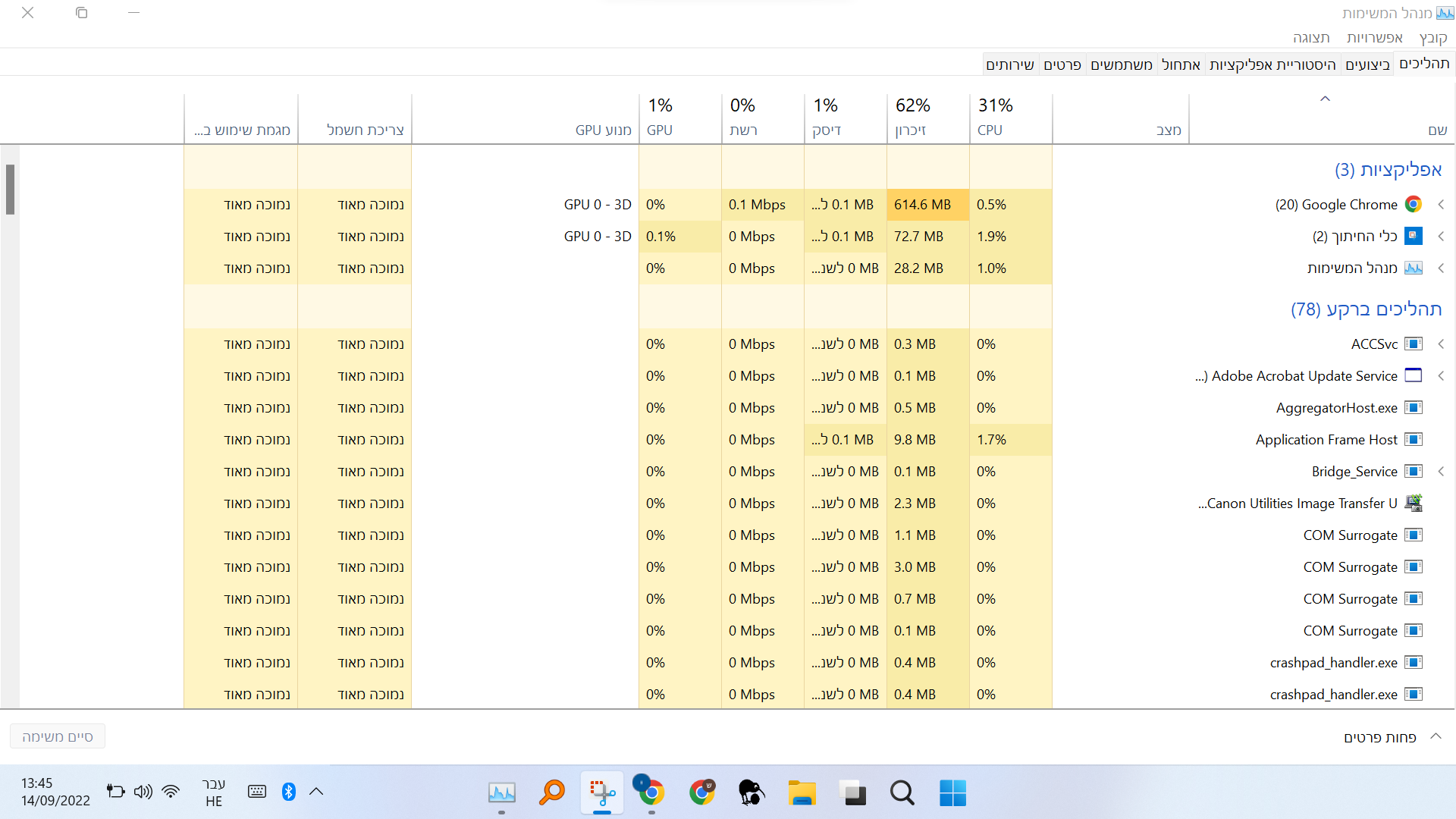Click the Task Manager (מנהל המשימות) process row icon

[1413, 268]
